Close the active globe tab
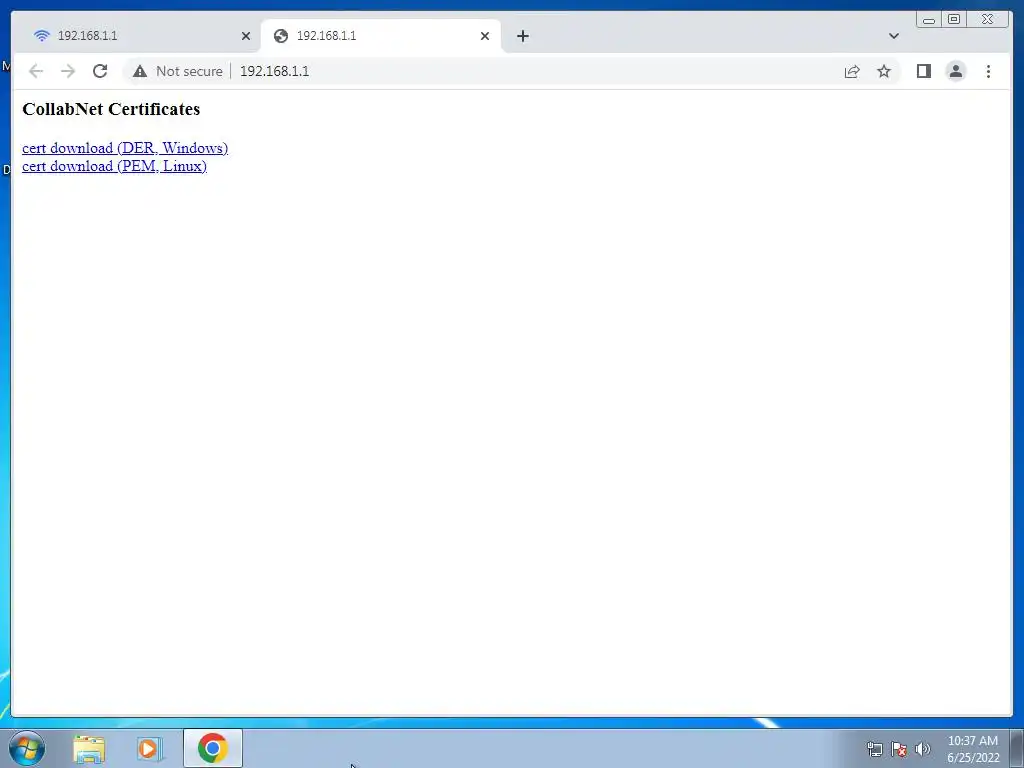The height and width of the screenshot is (768, 1024). click(x=485, y=36)
